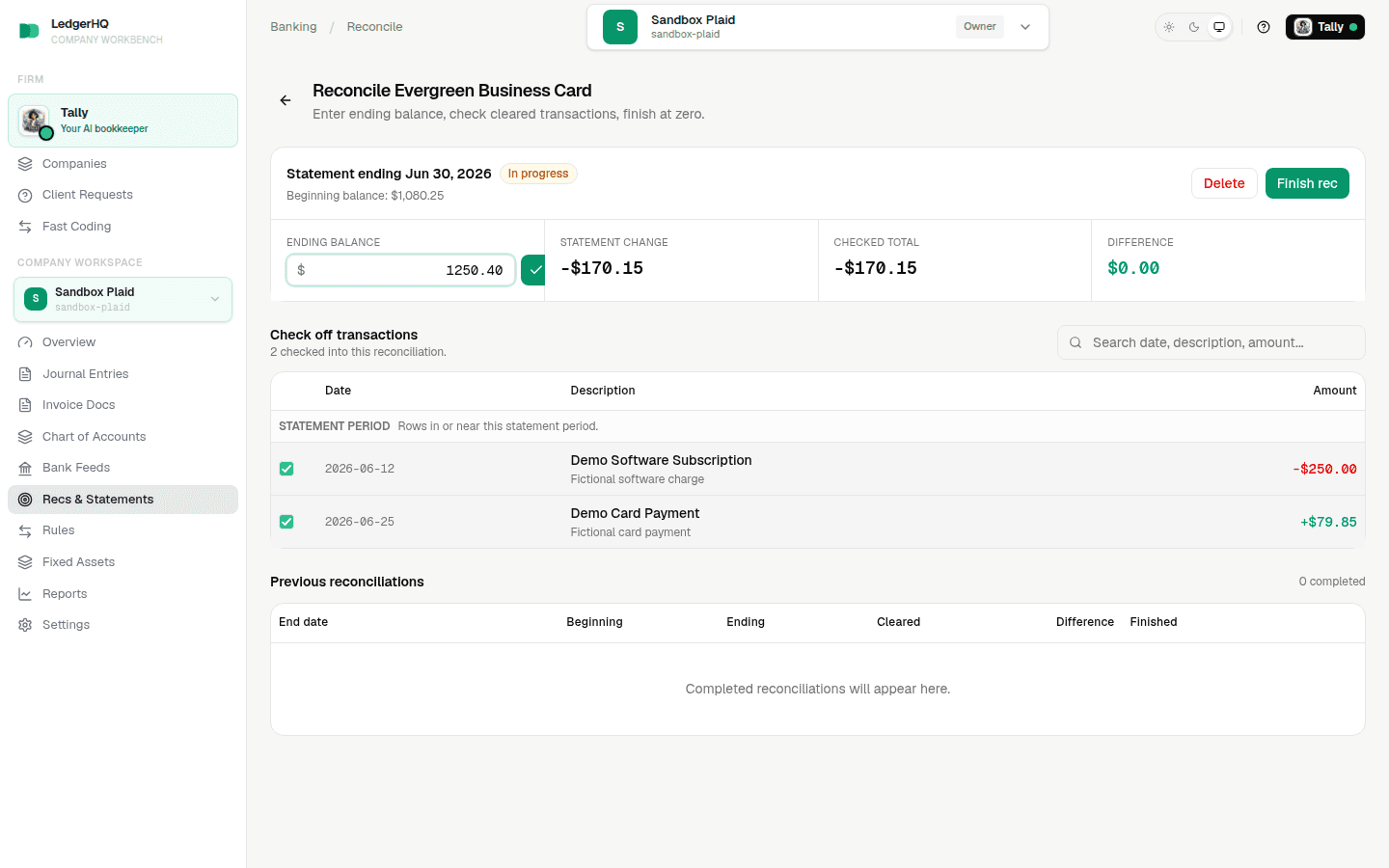Click the Owner role badge
The image size is (1389, 868).
(979, 27)
